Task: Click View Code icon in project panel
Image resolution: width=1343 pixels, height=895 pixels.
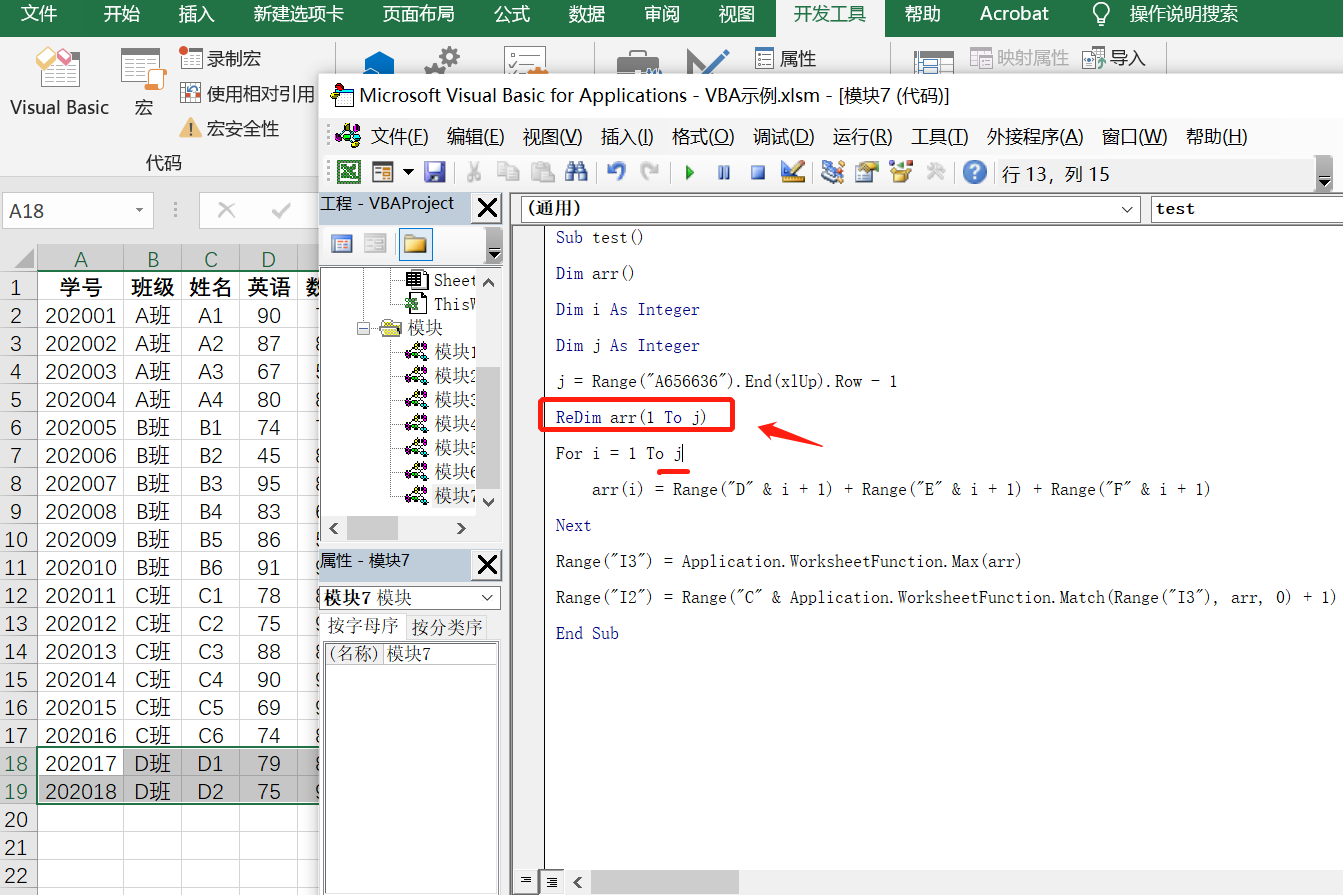Action: point(342,244)
